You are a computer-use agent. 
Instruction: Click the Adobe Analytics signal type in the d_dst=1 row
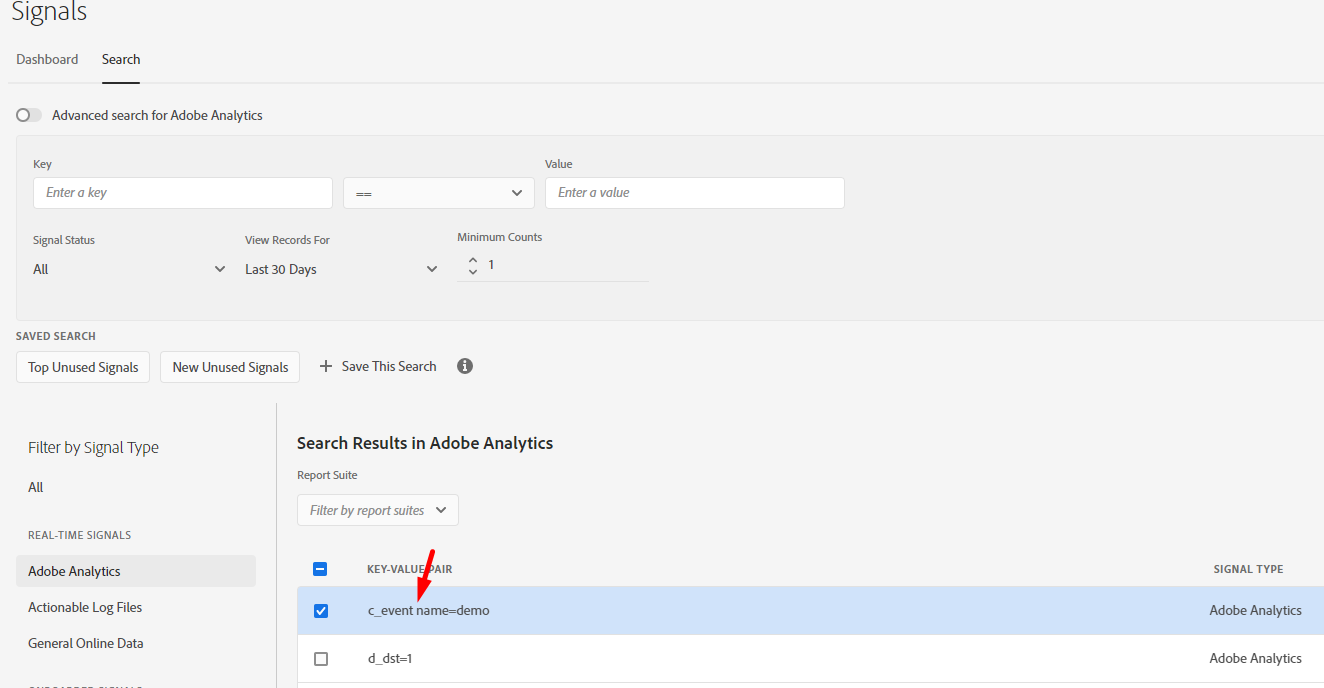click(1255, 658)
